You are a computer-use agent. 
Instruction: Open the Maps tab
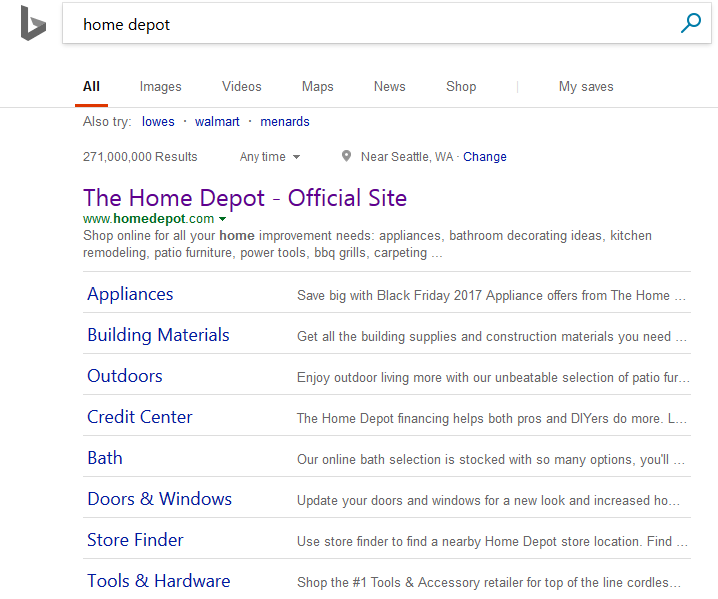317,87
